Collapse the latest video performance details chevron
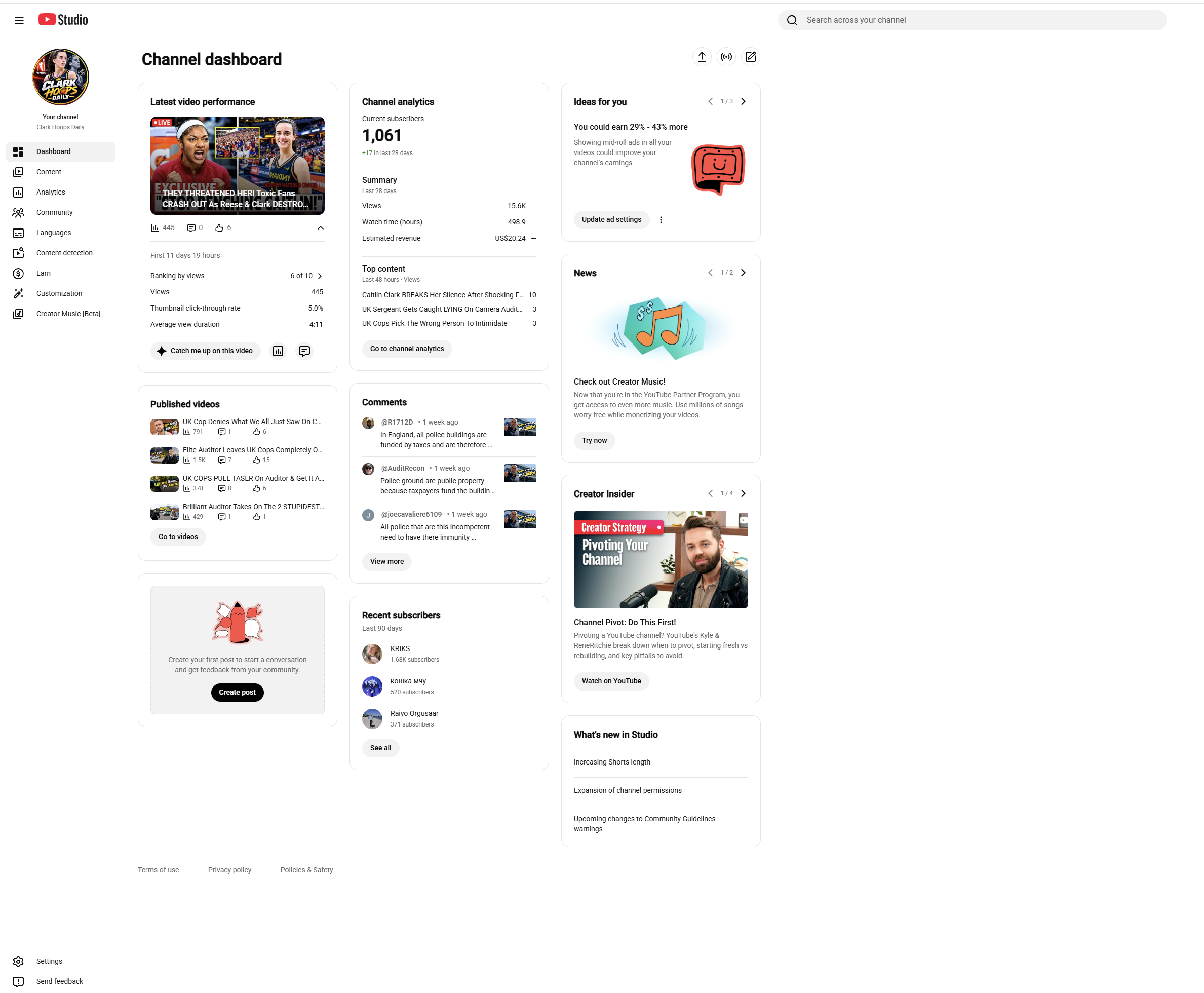The height and width of the screenshot is (993, 1204). 320,227
